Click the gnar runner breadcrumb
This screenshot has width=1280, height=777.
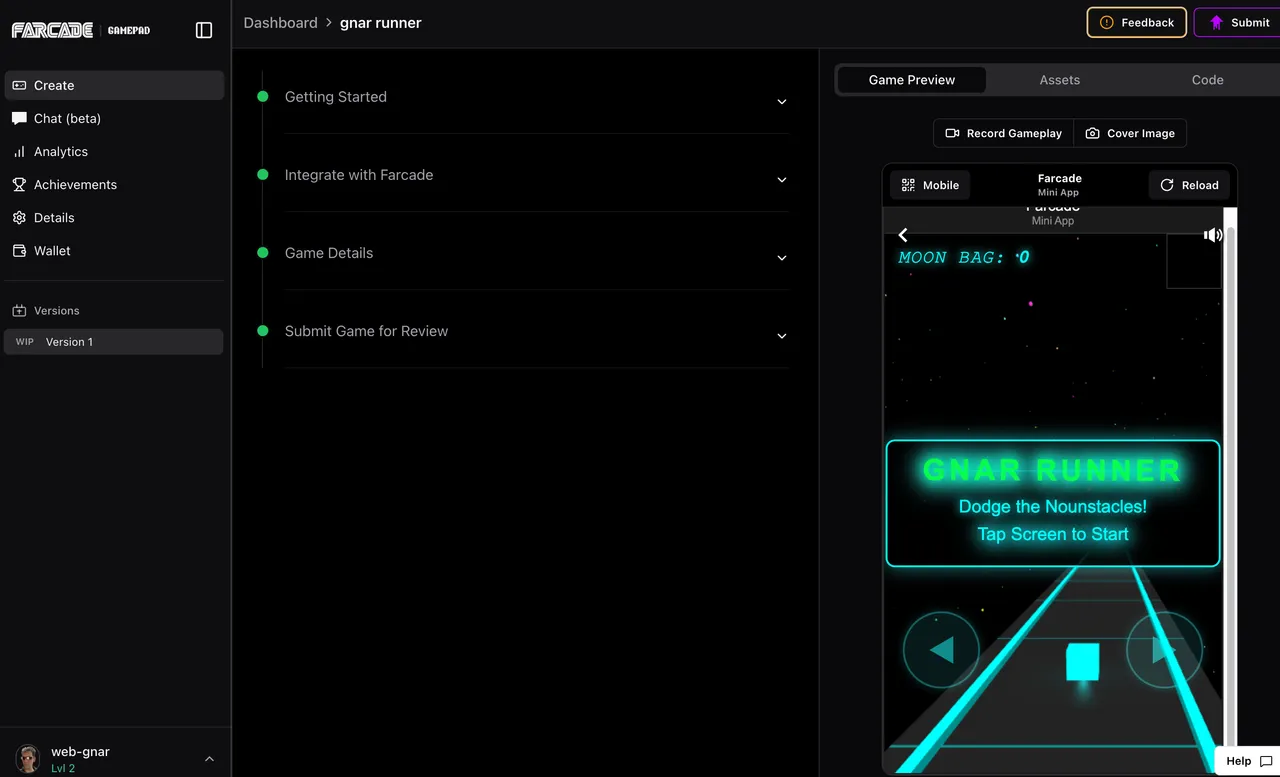(x=381, y=23)
